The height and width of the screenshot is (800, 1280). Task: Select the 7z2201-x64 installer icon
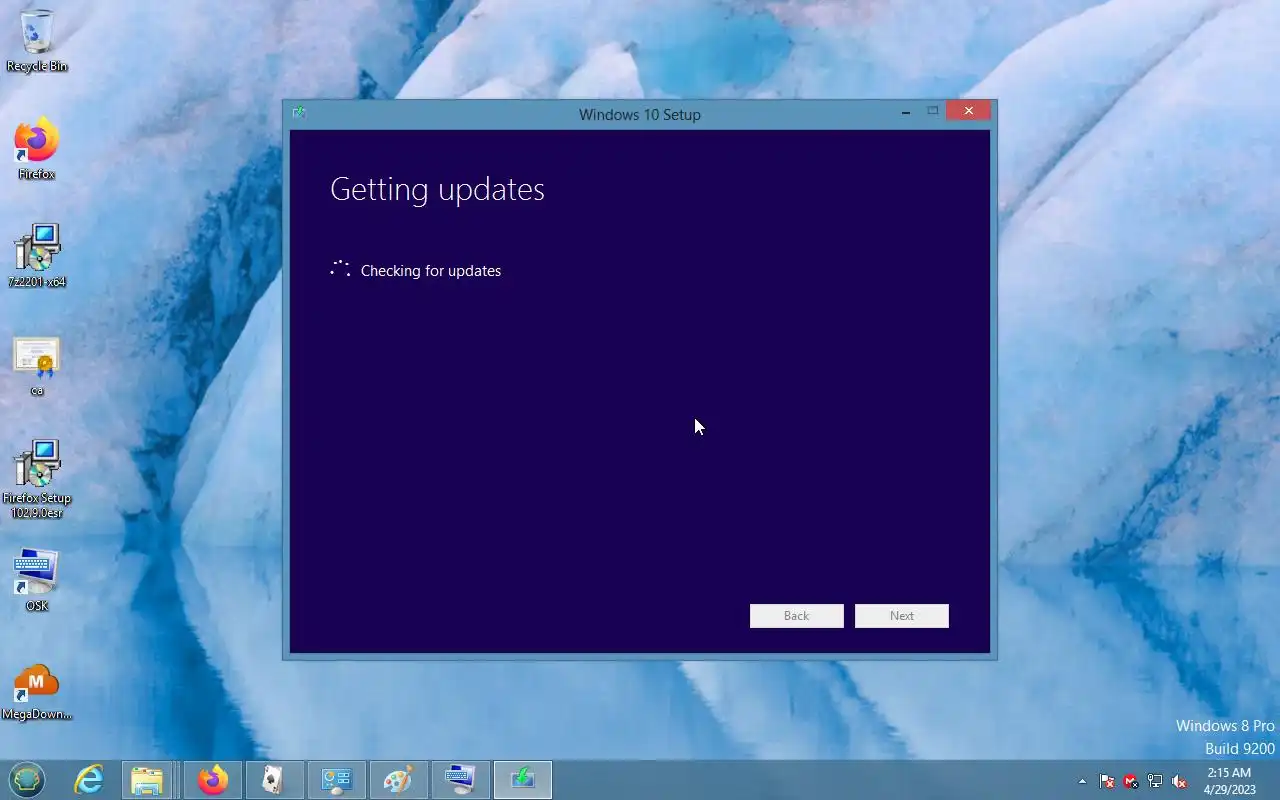pyautogui.click(x=37, y=256)
